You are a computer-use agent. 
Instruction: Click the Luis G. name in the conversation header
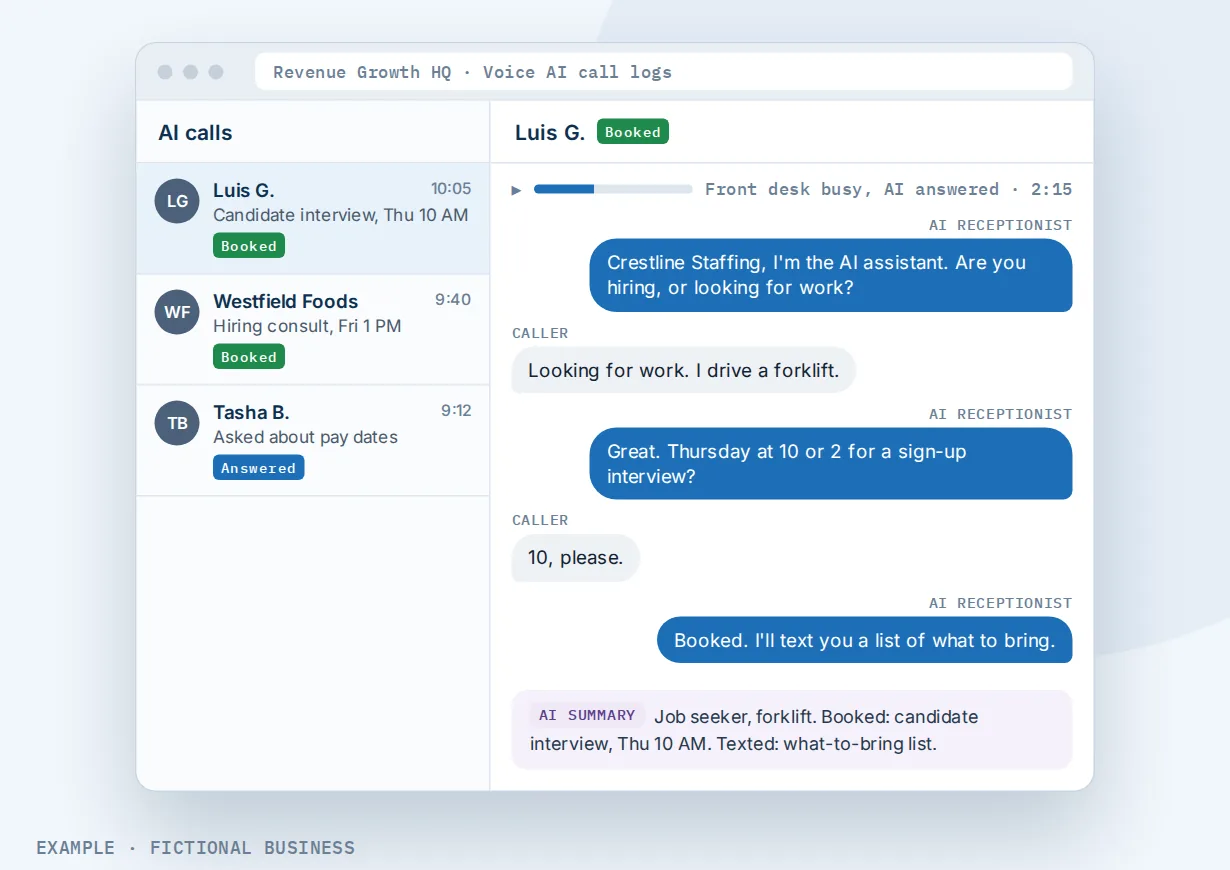tap(550, 132)
